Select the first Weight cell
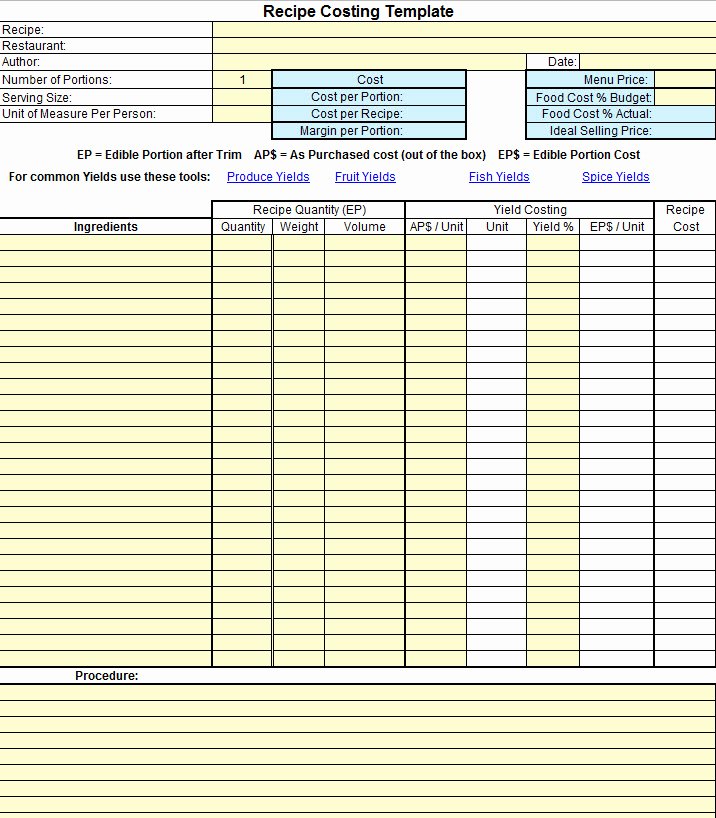The width and height of the screenshot is (716, 818). pos(299,243)
